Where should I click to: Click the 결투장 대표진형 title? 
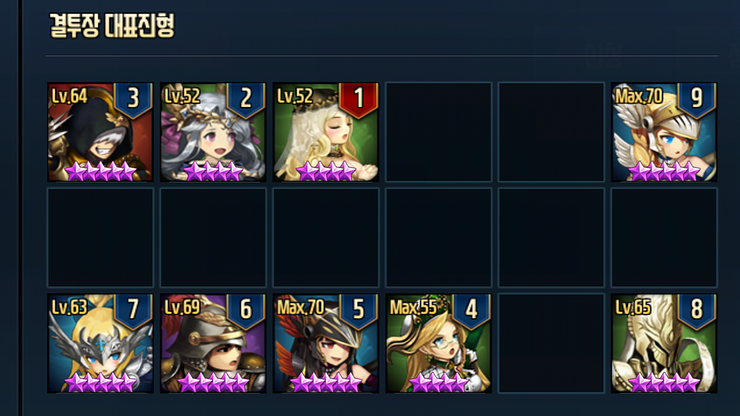click(112, 25)
